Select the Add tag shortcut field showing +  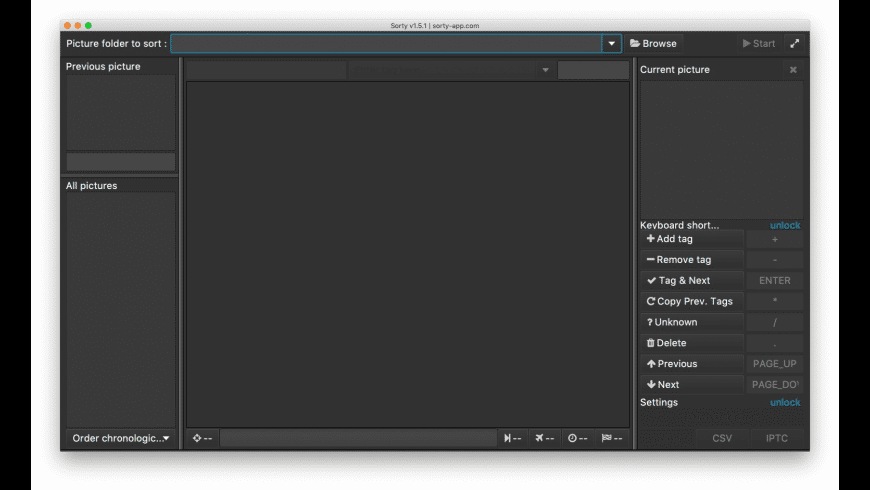click(x=775, y=239)
